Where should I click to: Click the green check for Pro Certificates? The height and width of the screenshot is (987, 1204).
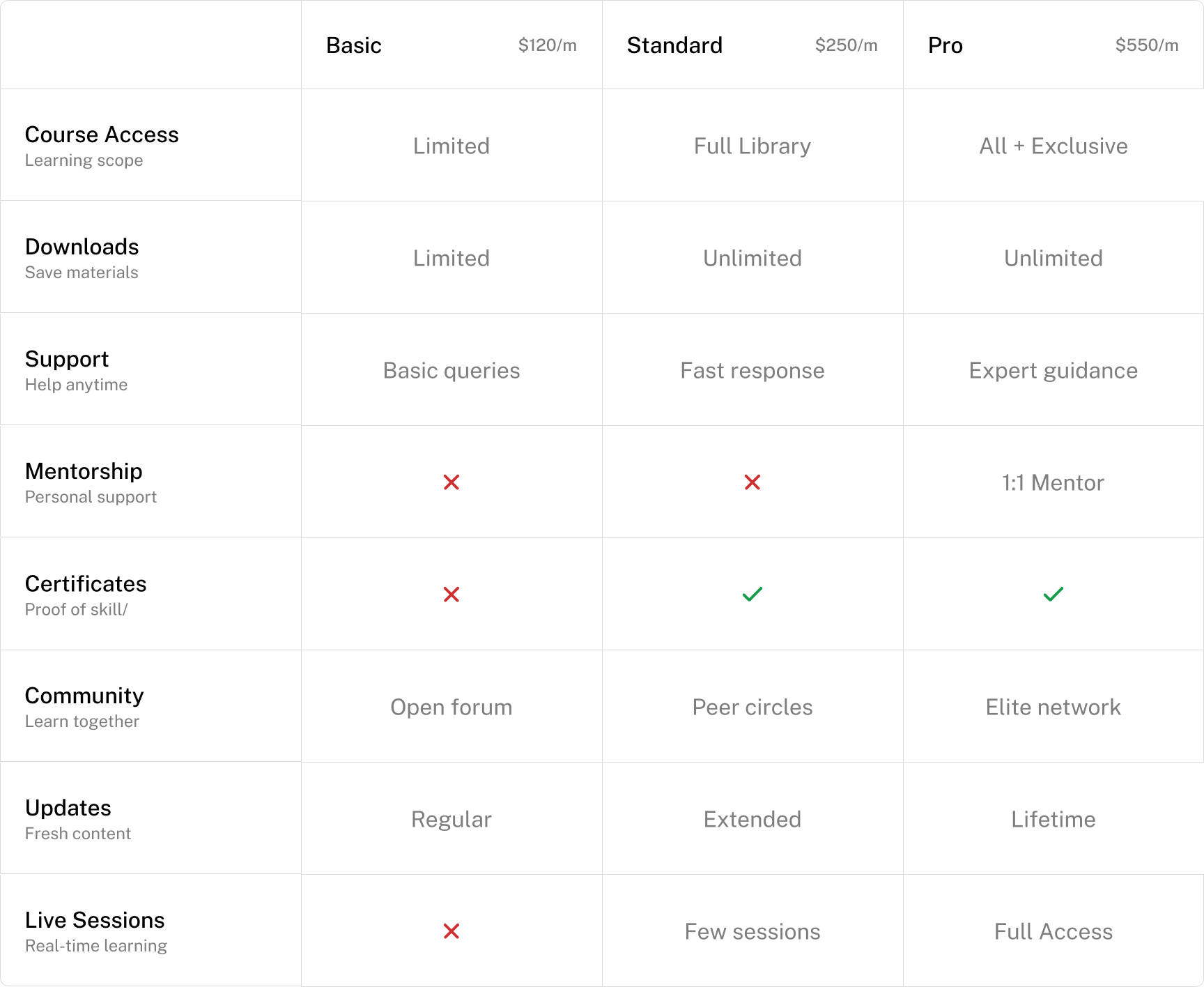[1053, 595]
